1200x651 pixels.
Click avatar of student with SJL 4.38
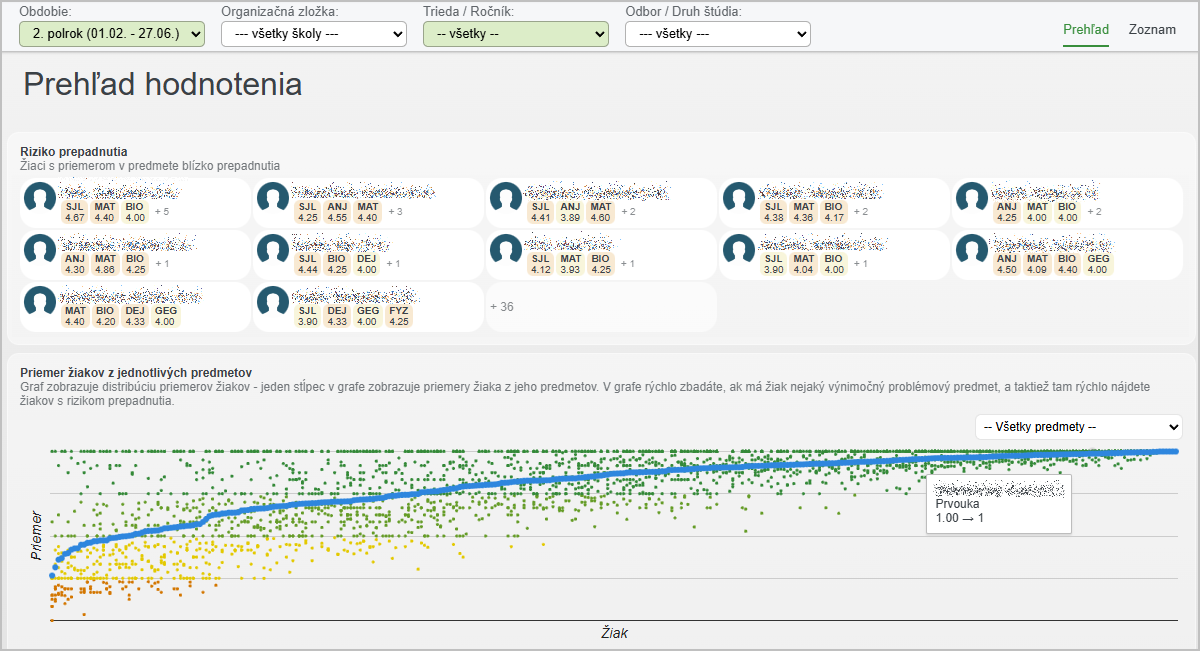pos(739,198)
